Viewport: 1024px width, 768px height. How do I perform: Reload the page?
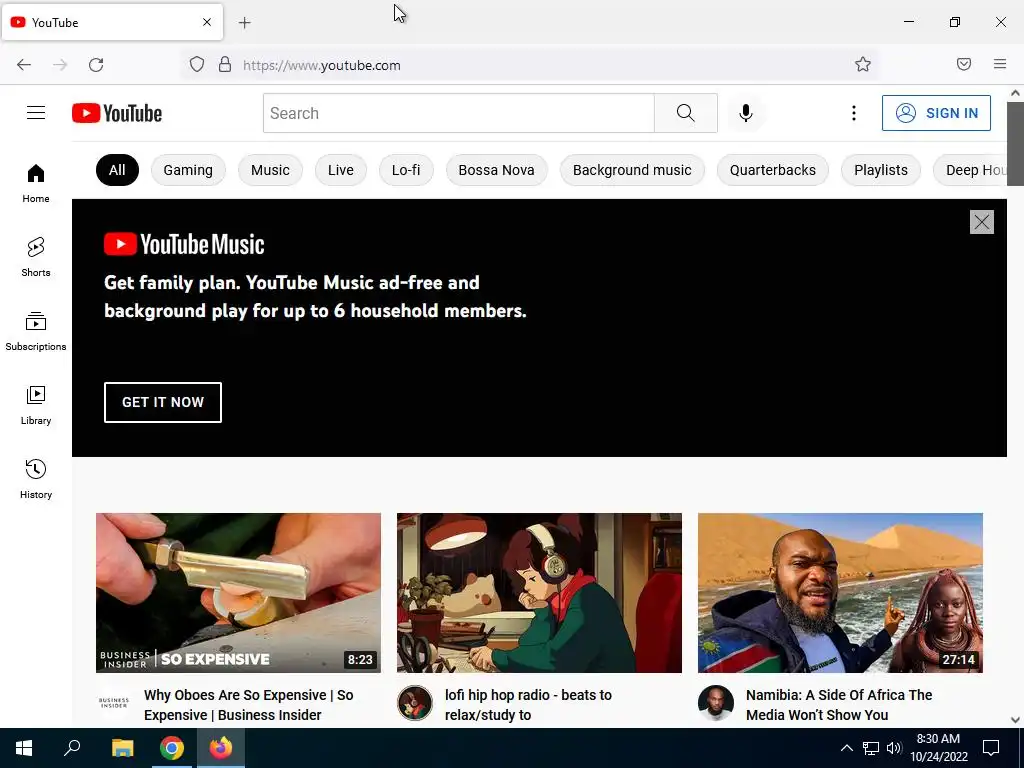tap(96, 65)
